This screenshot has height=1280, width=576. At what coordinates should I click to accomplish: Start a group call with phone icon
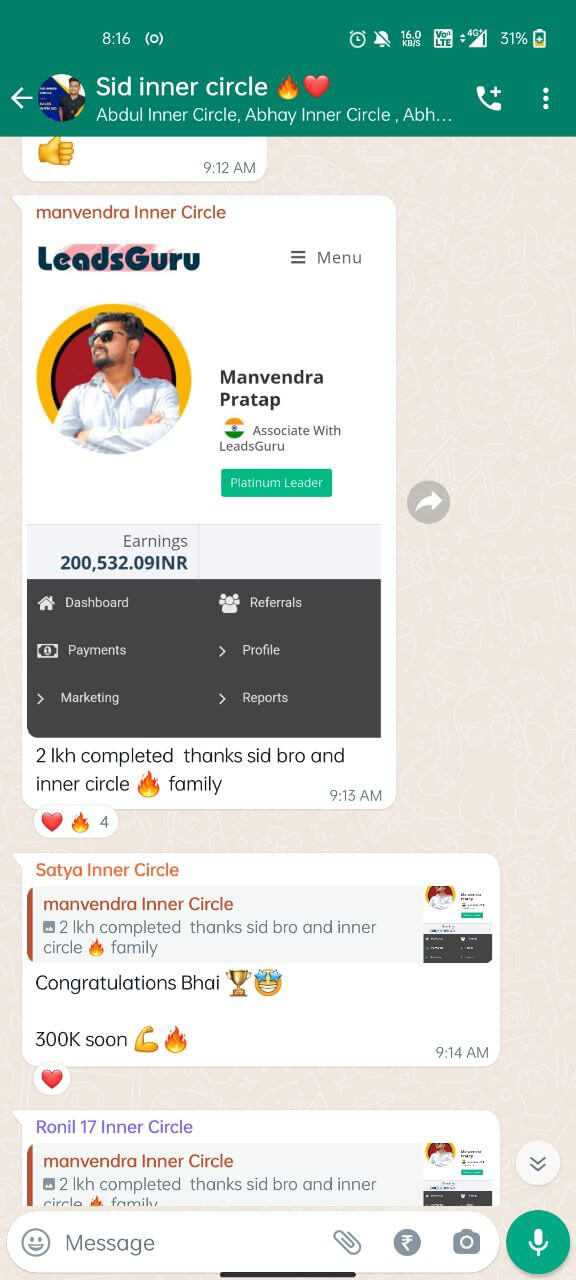(x=489, y=98)
